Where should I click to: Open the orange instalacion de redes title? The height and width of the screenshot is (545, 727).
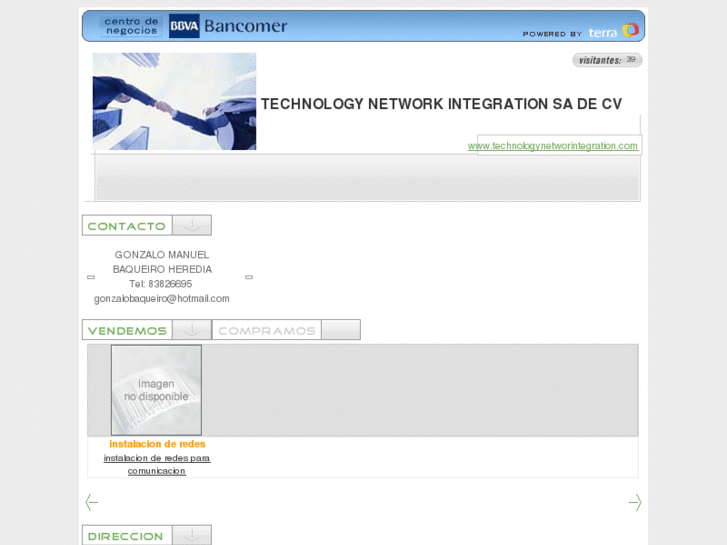[157, 444]
